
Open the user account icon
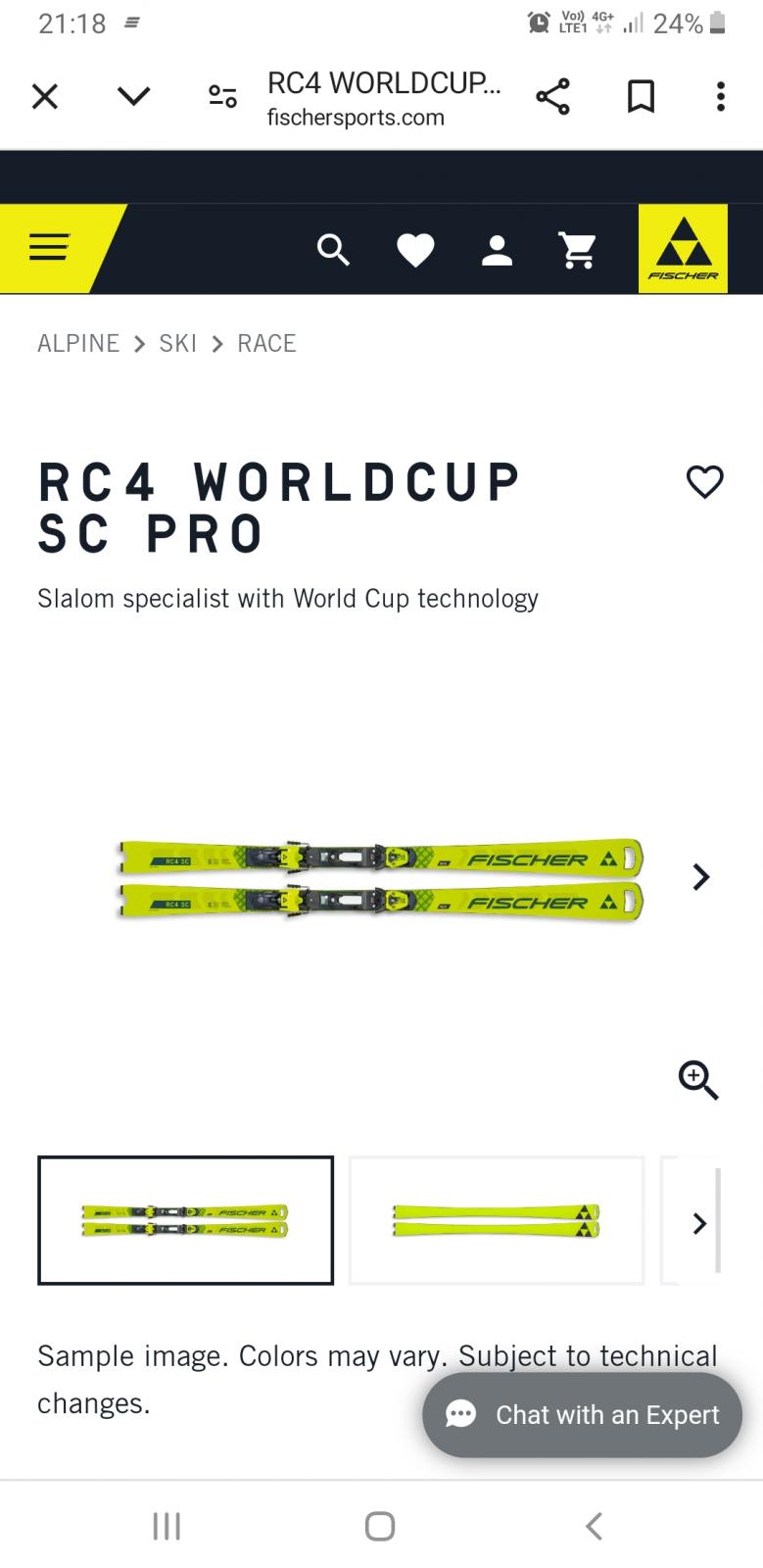pyautogui.click(x=497, y=251)
